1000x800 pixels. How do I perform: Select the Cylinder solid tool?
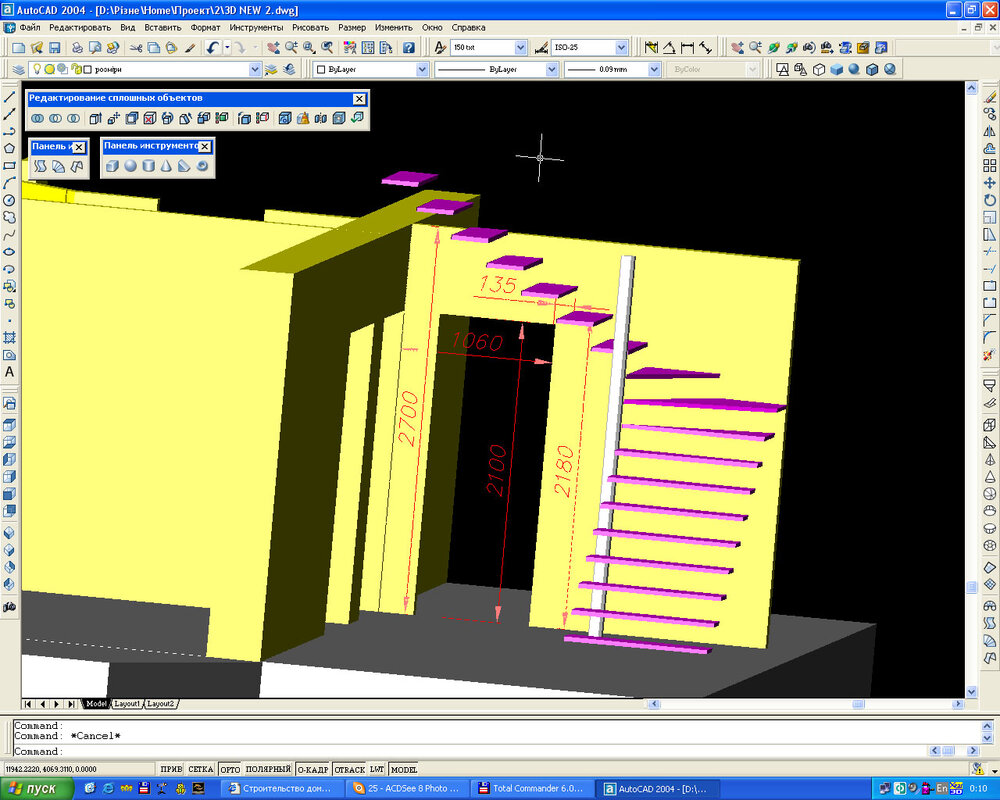pyautogui.click(x=148, y=166)
